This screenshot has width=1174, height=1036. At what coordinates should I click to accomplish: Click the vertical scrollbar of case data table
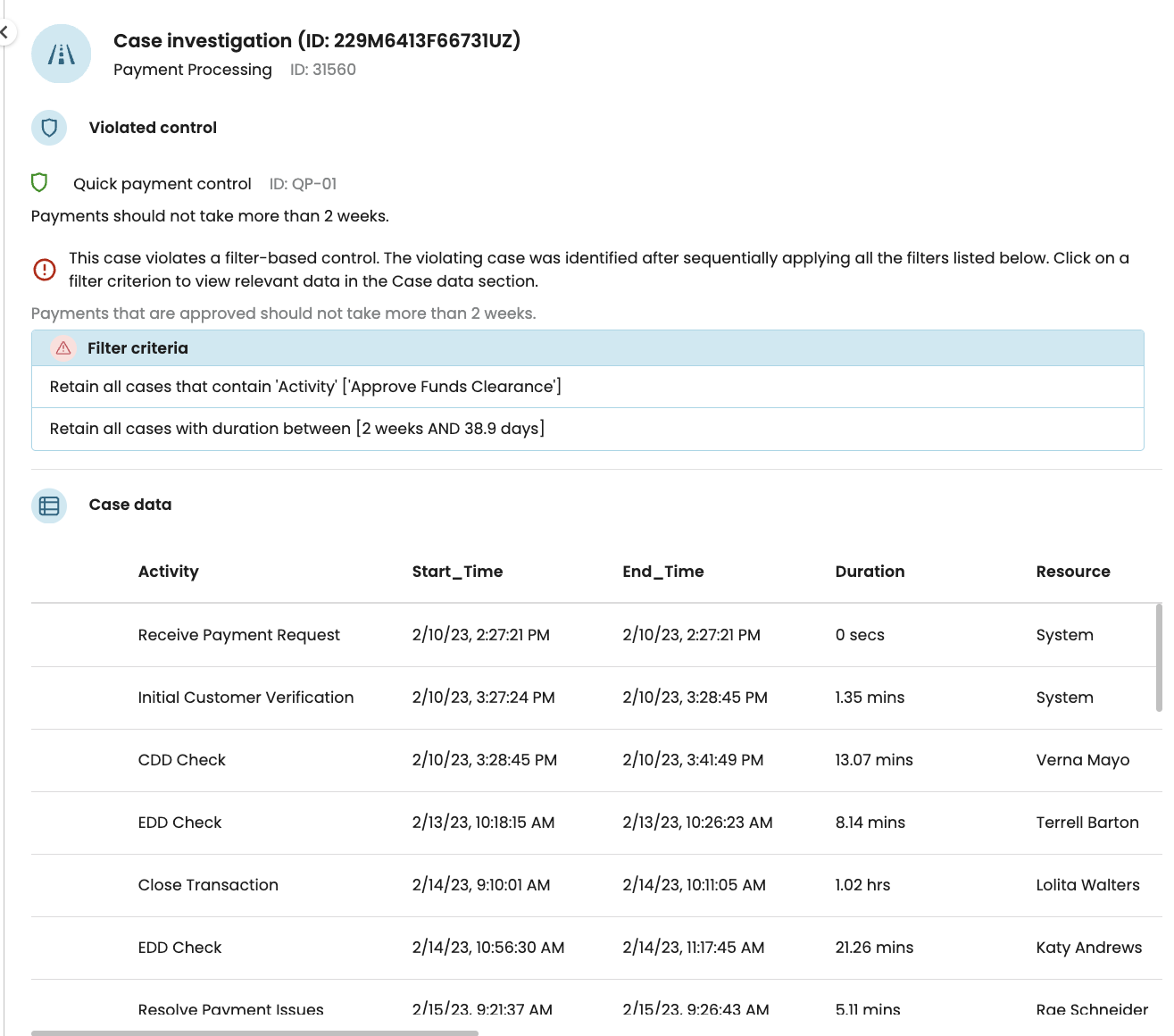[x=1159, y=657]
